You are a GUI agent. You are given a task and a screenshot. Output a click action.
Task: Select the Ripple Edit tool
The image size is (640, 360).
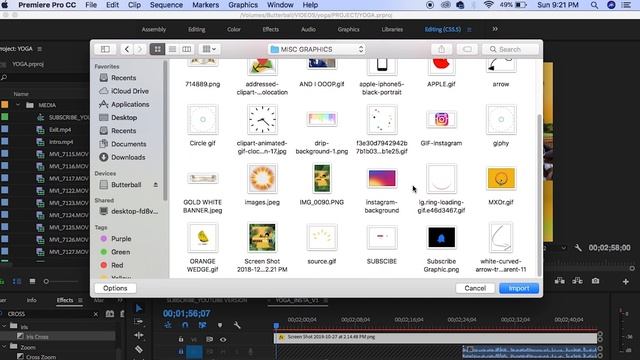(x=139, y=336)
